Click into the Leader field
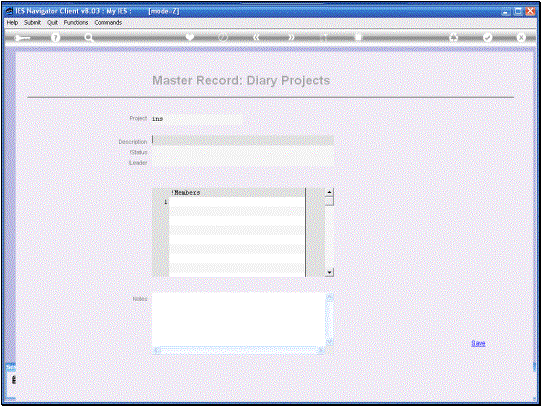This screenshot has width=541, height=406. click(243, 162)
